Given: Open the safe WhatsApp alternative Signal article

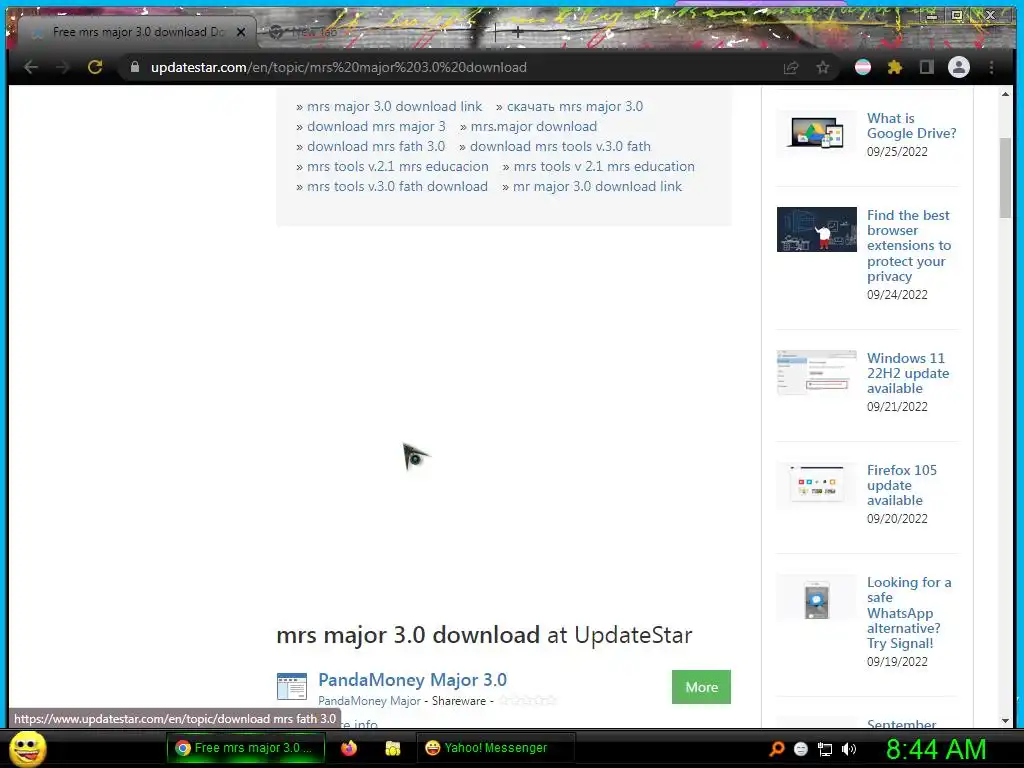Looking at the screenshot, I should pos(908,613).
